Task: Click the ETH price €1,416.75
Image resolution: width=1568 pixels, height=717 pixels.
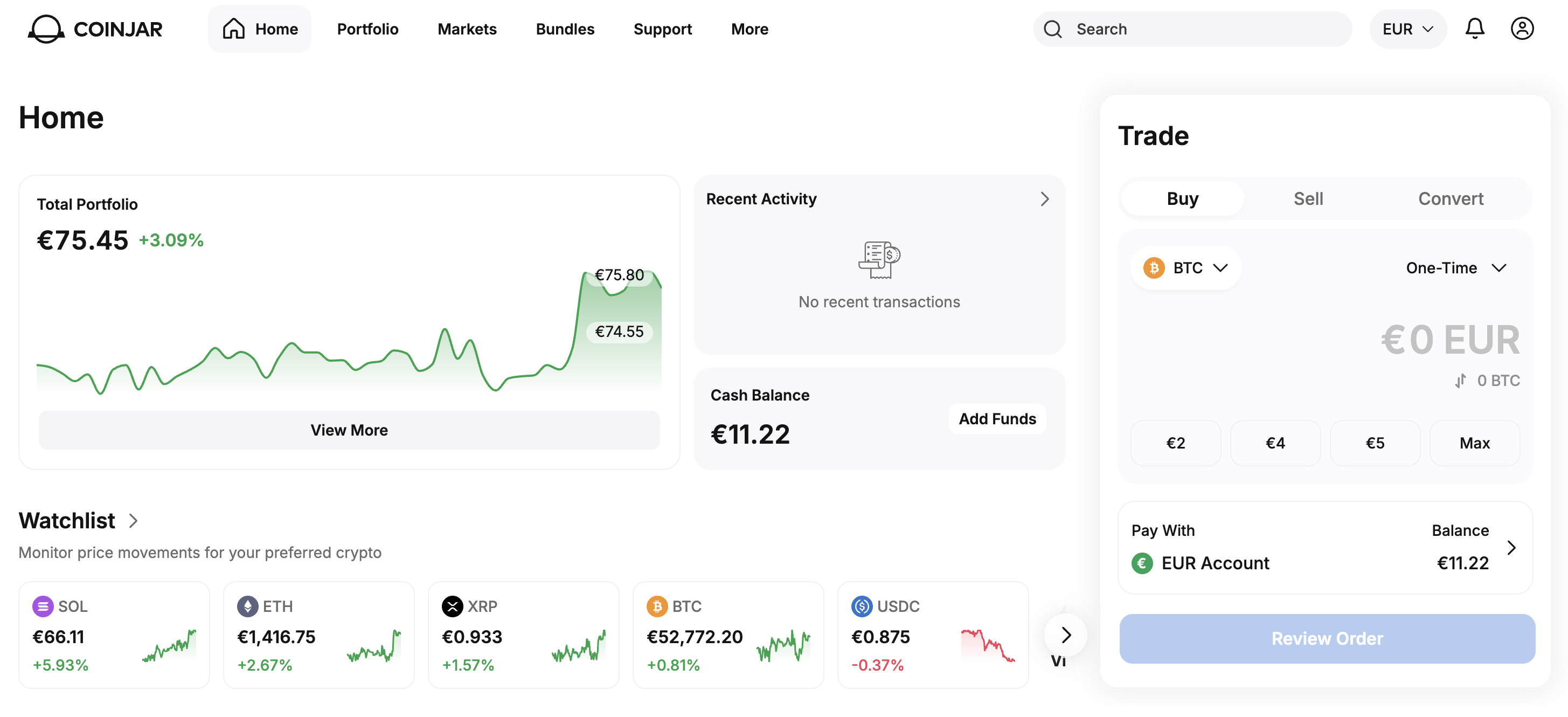Action: [x=276, y=637]
